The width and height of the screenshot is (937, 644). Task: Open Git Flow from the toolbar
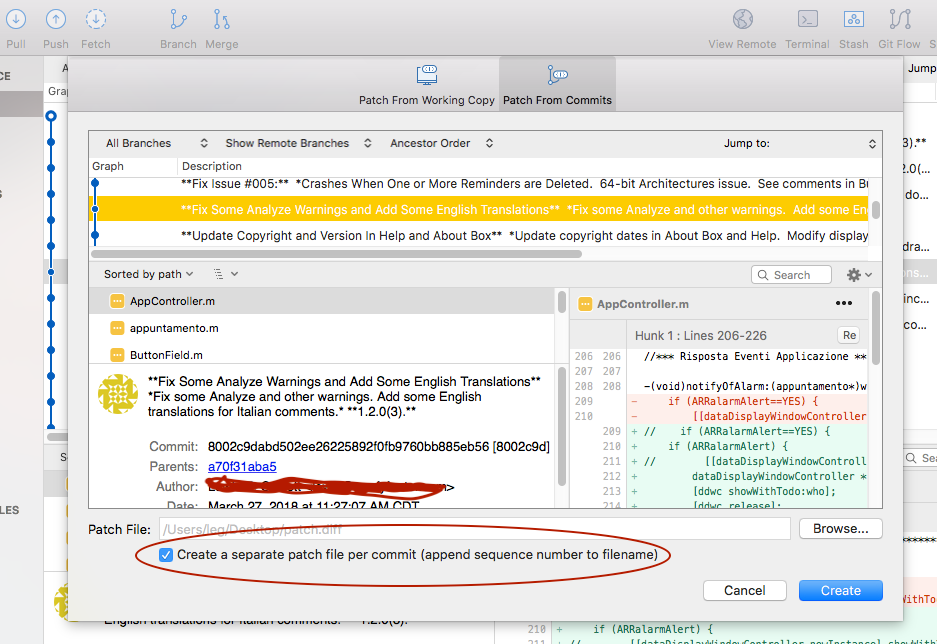(x=898, y=20)
